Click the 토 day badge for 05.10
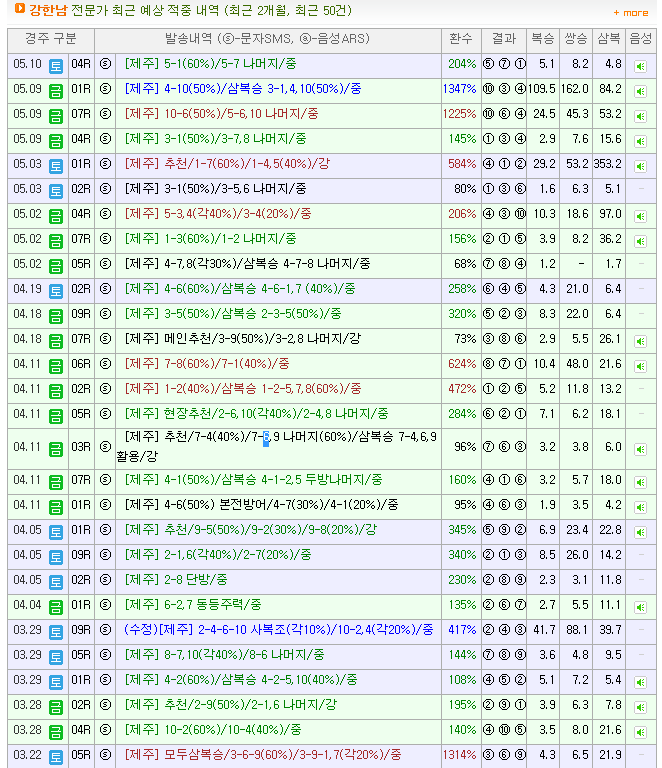The height and width of the screenshot is (768, 662). coord(56,65)
